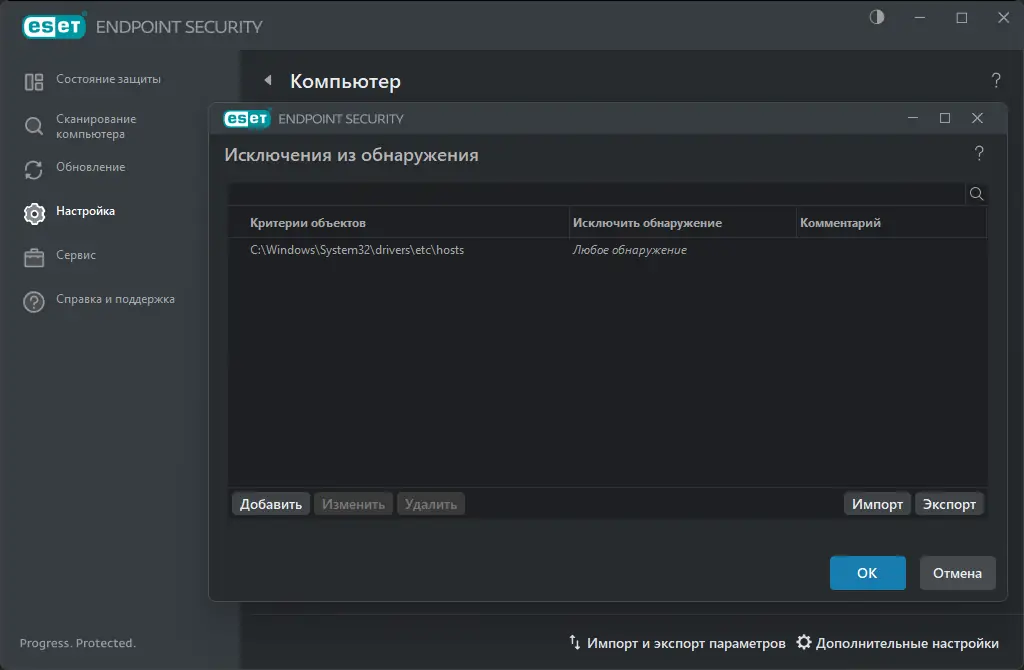Click the Экспорт button
1024x670 pixels.
pos(949,504)
